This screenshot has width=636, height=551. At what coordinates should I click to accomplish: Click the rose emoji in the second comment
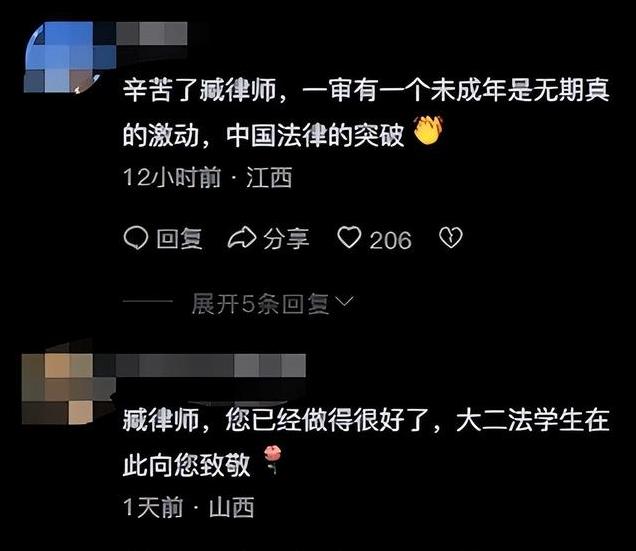click(273, 459)
